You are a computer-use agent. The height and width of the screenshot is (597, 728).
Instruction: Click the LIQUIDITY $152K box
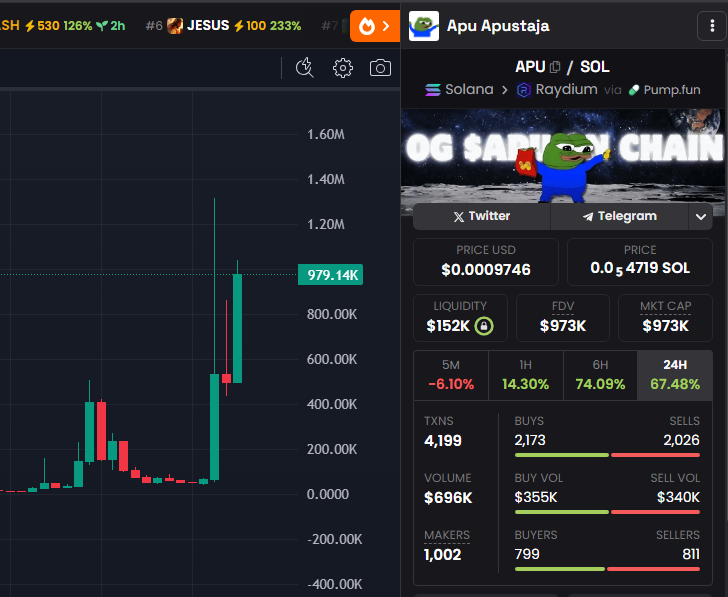point(460,318)
